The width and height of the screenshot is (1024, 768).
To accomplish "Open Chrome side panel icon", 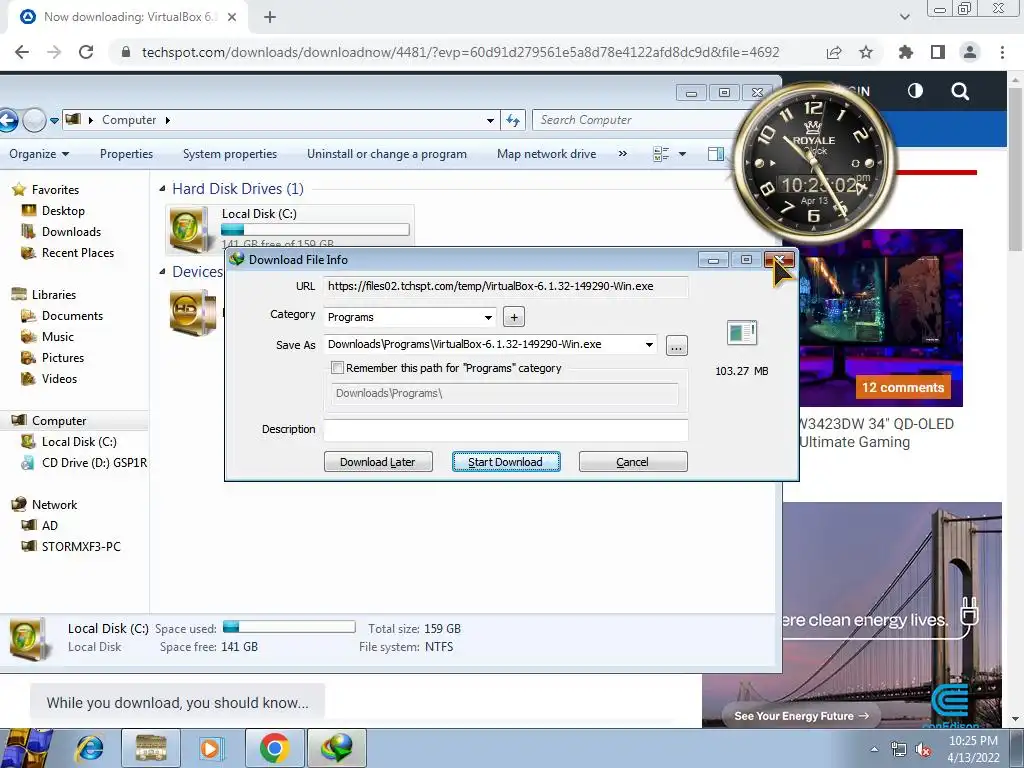I will click(x=938, y=52).
